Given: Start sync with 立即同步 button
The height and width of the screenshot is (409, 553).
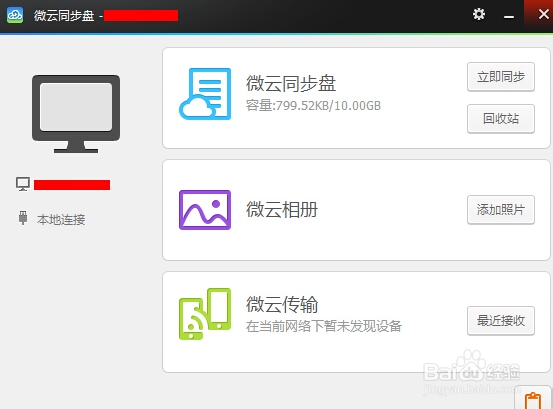Looking at the screenshot, I should [501, 77].
